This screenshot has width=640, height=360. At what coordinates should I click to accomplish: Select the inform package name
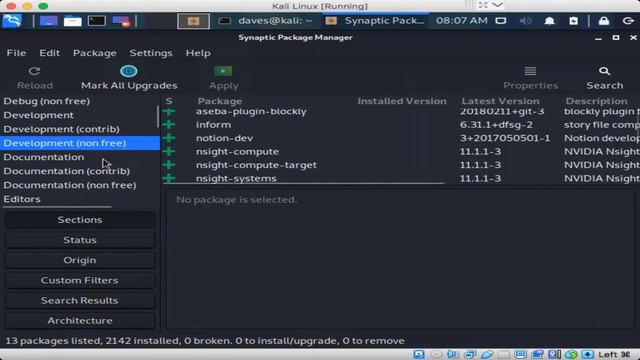213,124
